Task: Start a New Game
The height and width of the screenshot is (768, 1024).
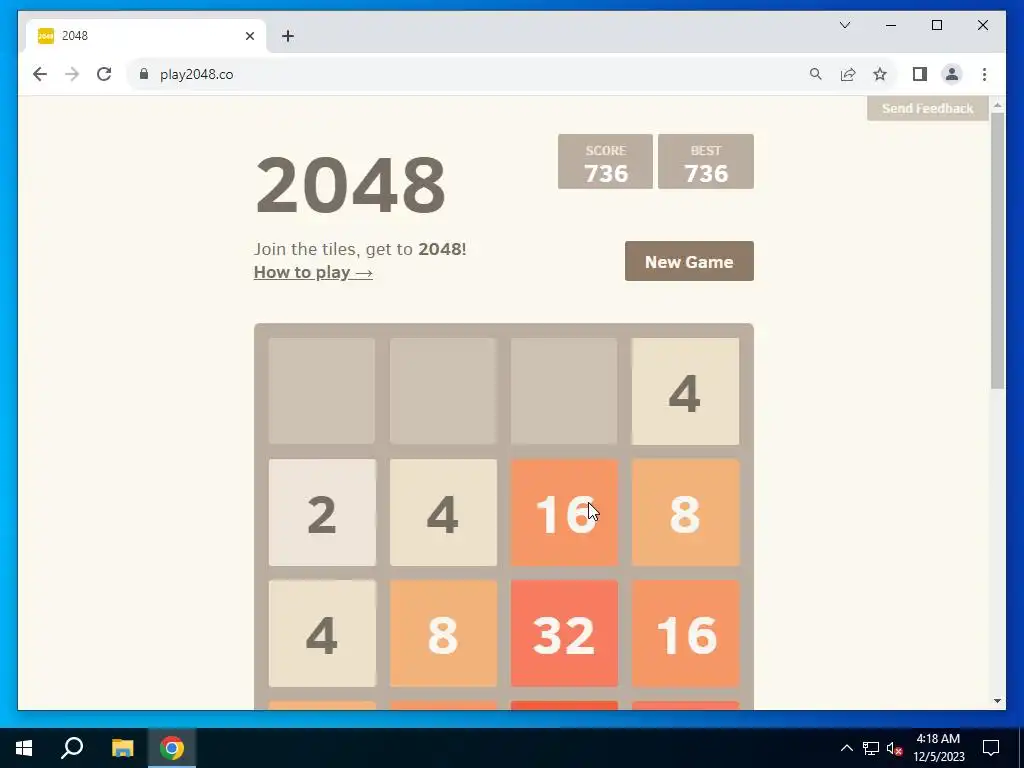Action: pyautogui.click(x=689, y=261)
